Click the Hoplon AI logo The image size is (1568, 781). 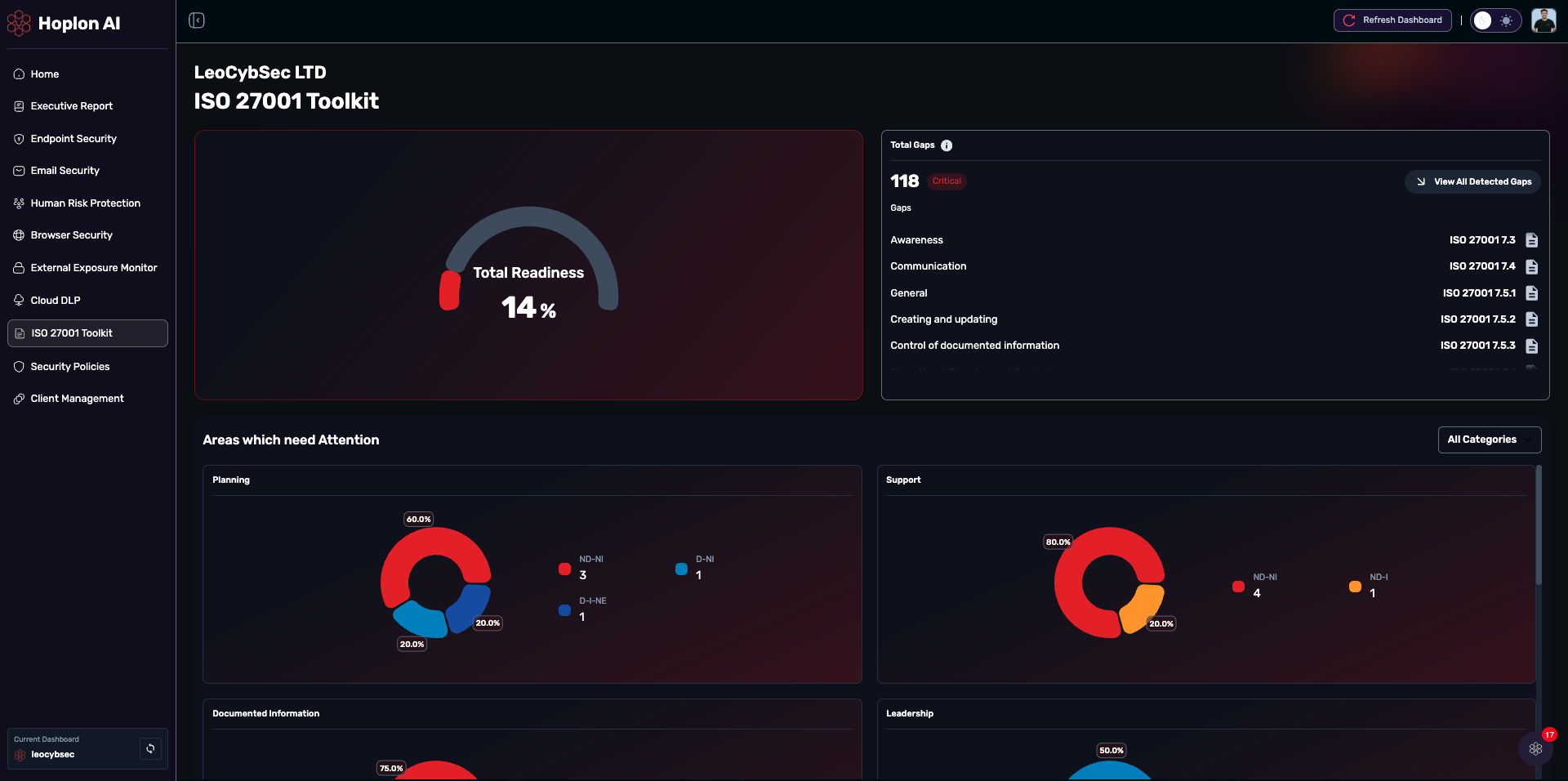click(64, 24)
